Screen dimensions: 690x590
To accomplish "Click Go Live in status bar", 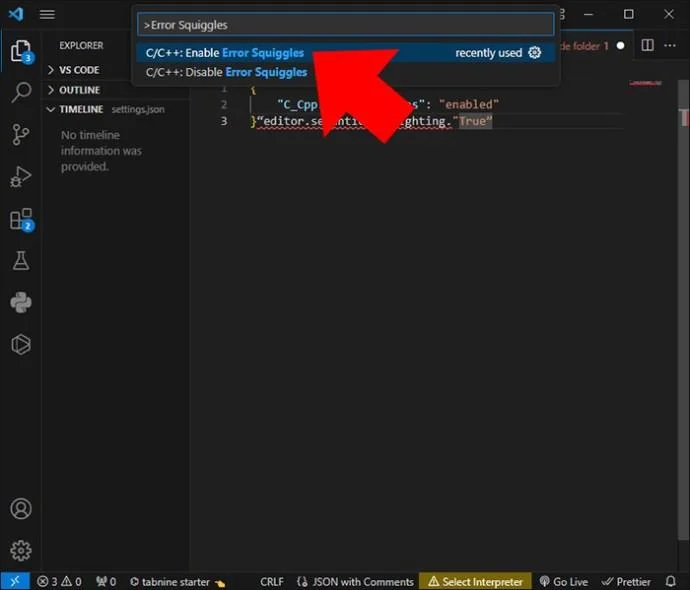I will (564, 582).
